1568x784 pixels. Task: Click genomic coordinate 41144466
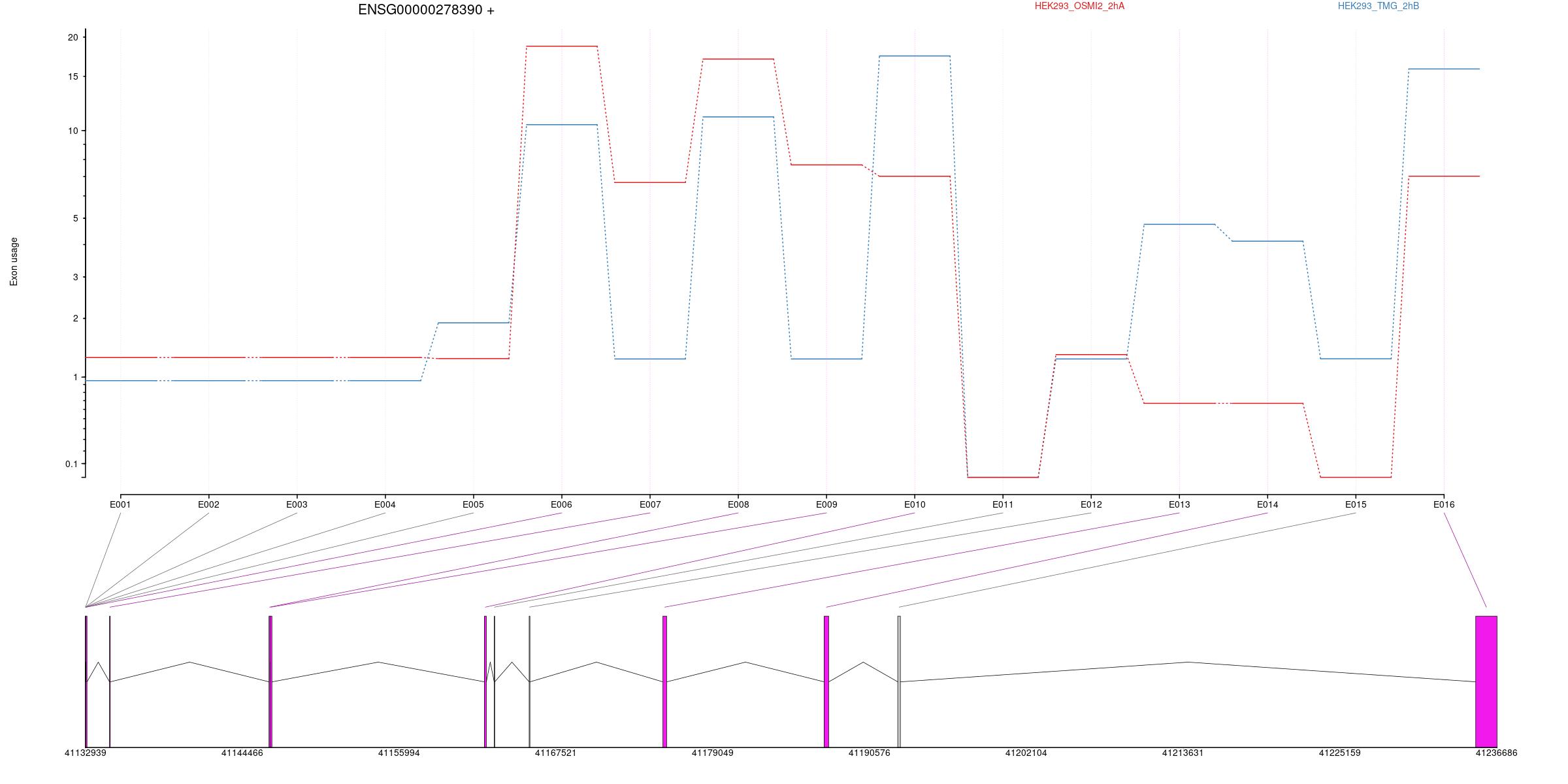[242, 753]
